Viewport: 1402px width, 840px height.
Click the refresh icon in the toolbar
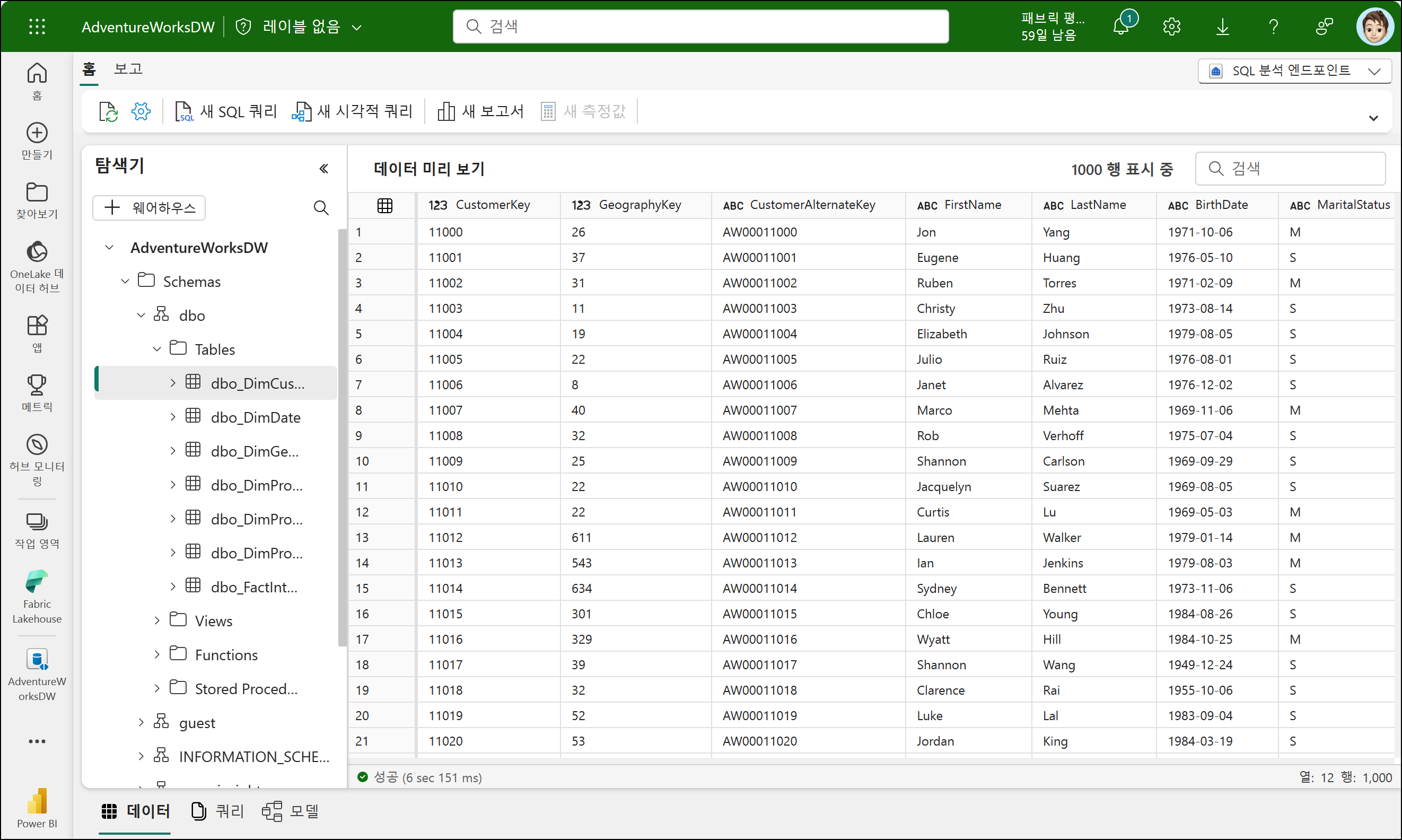pyautogui.click(x=108, y=111)
